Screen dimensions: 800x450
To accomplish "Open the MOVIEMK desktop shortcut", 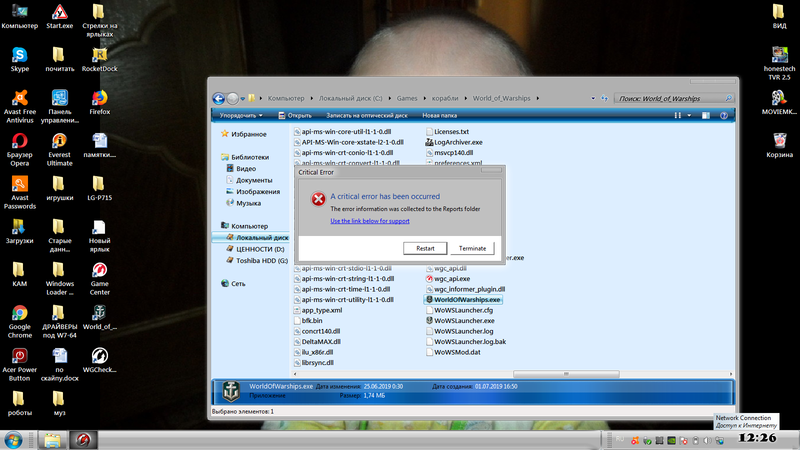I will click(779, 102).
